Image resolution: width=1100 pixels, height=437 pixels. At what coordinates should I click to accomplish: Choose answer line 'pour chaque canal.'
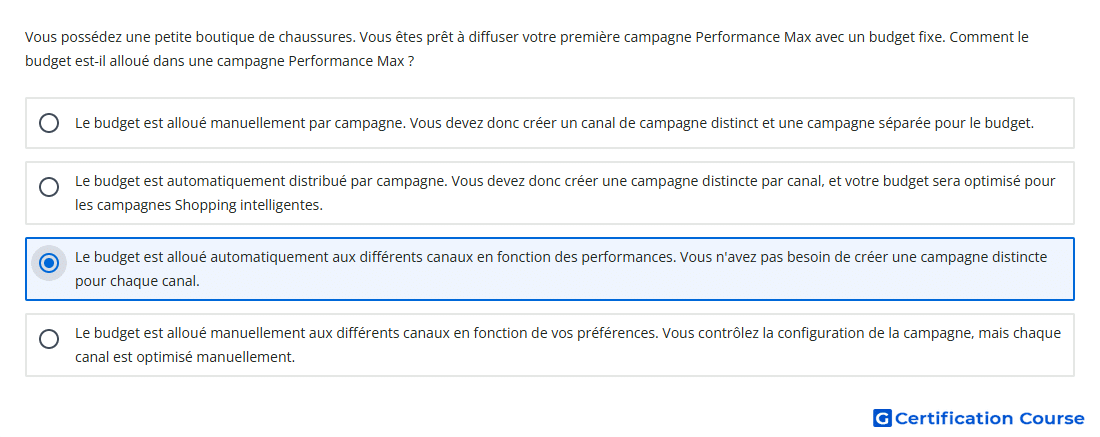click(138, 281)
